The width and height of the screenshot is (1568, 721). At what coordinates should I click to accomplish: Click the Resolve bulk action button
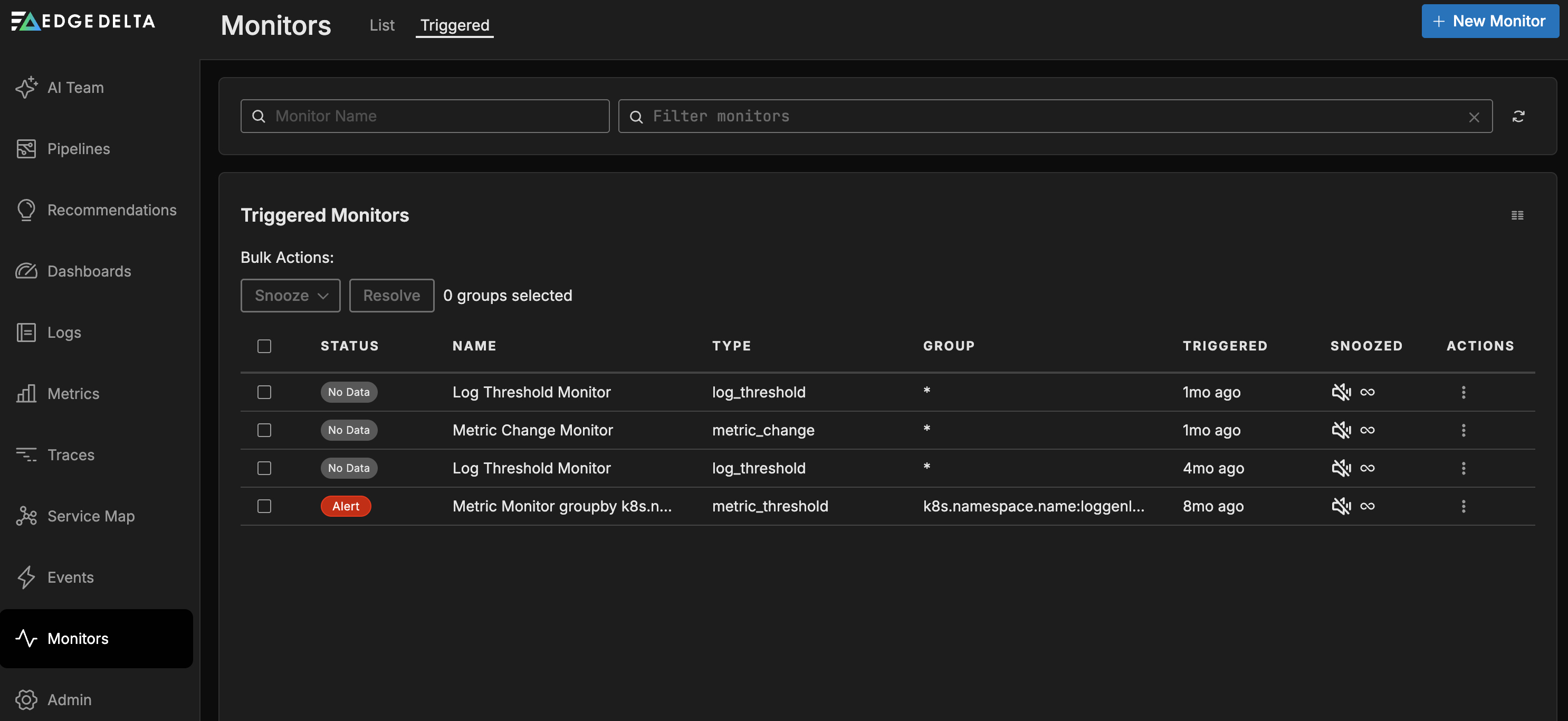391,296
